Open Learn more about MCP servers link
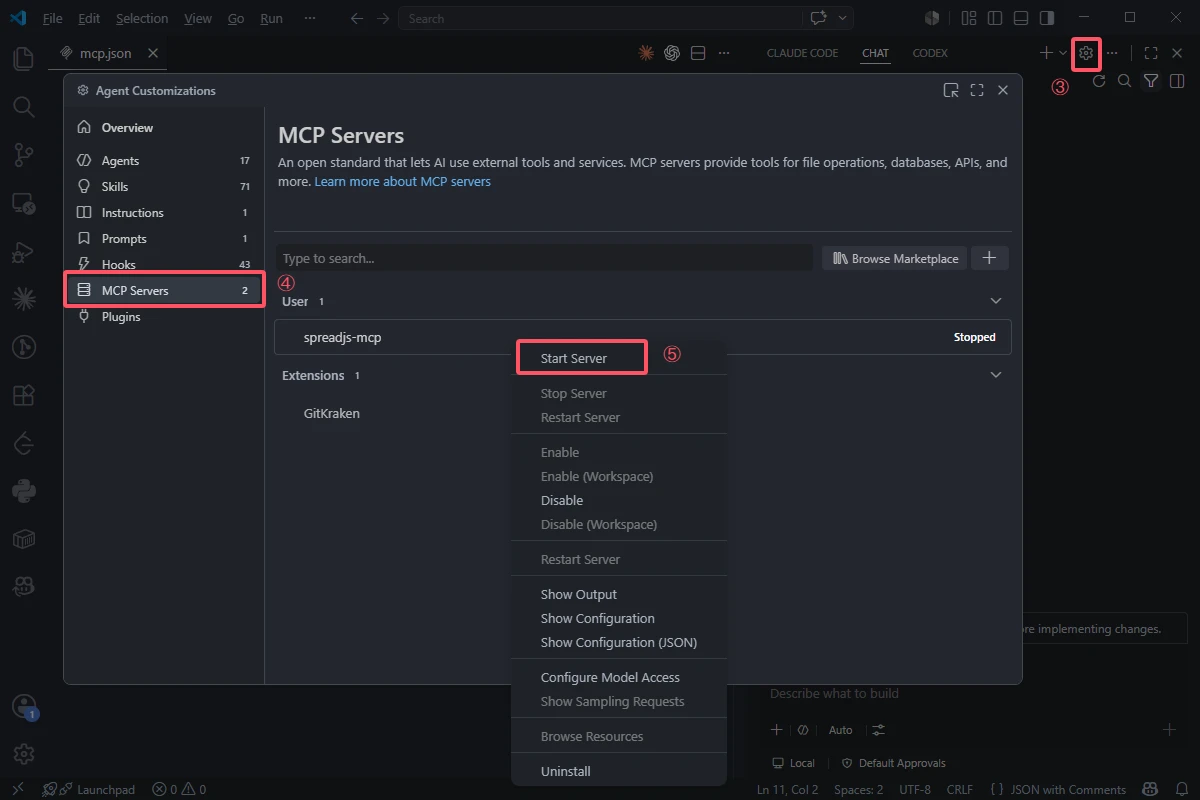This screenshot has height=800, width=1200. tap(402, 182)
